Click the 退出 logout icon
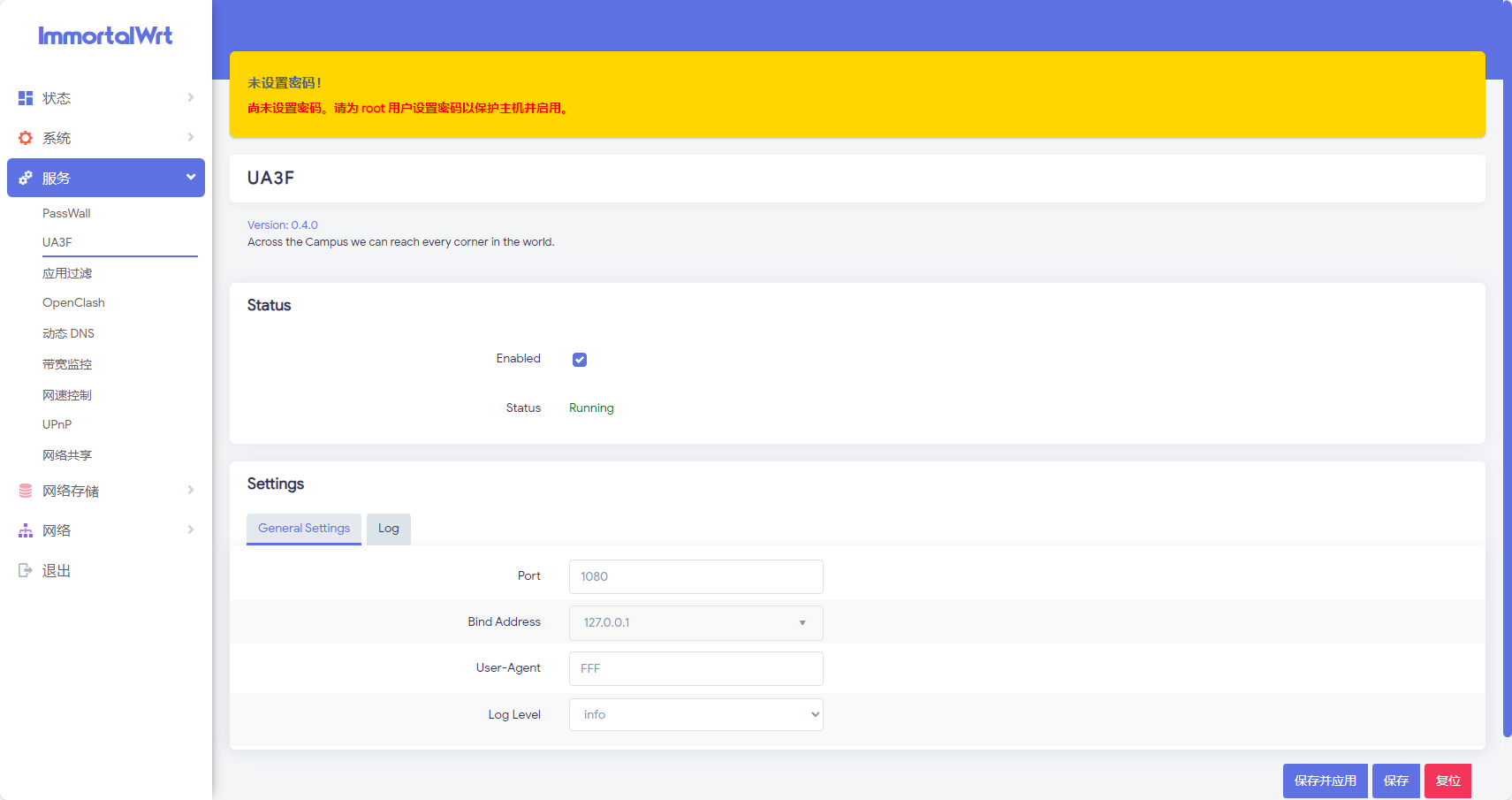Viewport: 1512px width, 800px height. 26,570
